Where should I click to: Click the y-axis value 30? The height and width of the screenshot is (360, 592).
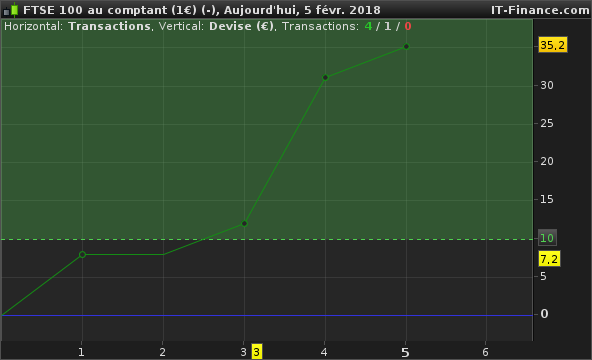[x=547, y=85]
